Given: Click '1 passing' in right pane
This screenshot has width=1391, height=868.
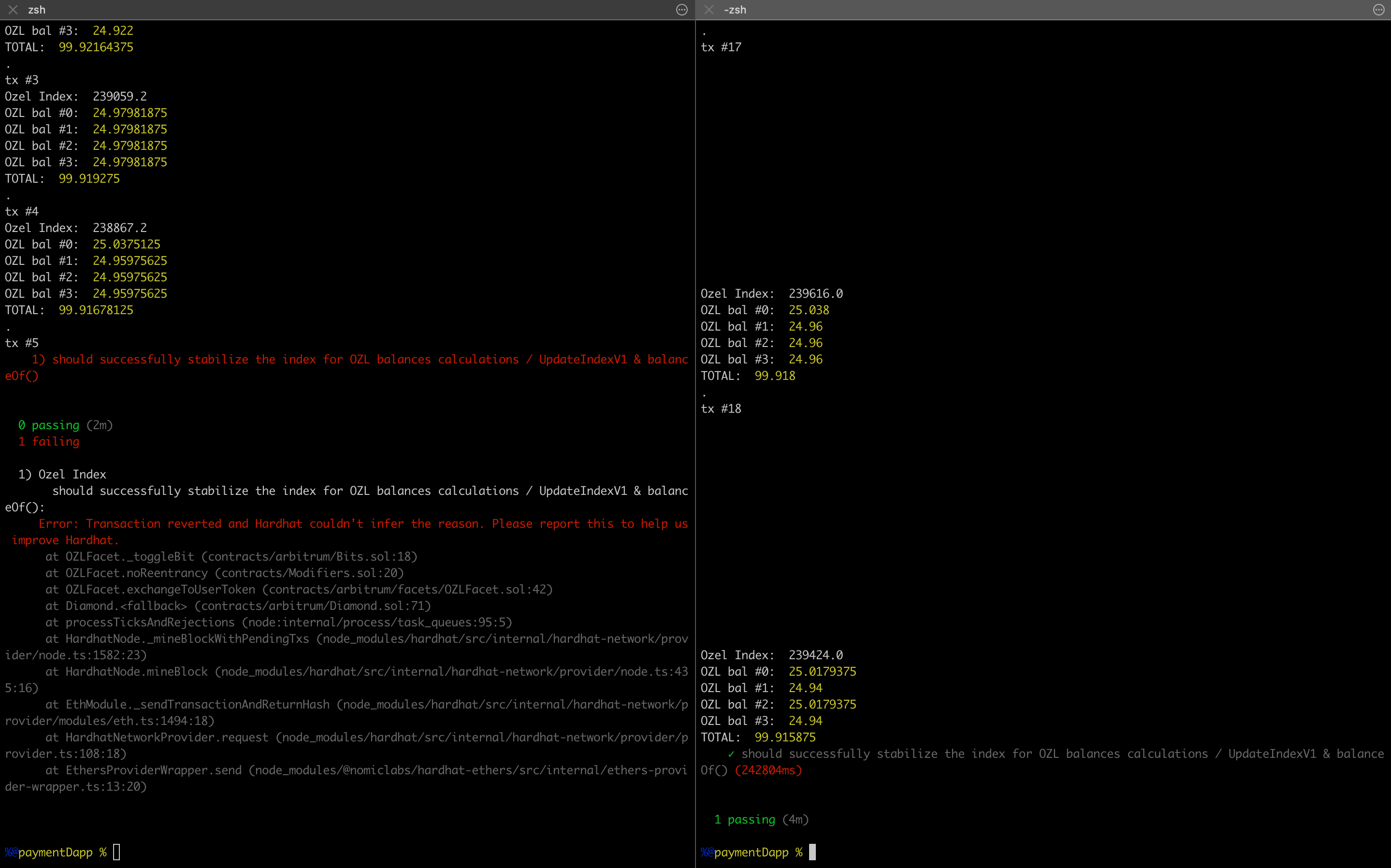Looking at the screenshot, I should click(x=745, y=819).
